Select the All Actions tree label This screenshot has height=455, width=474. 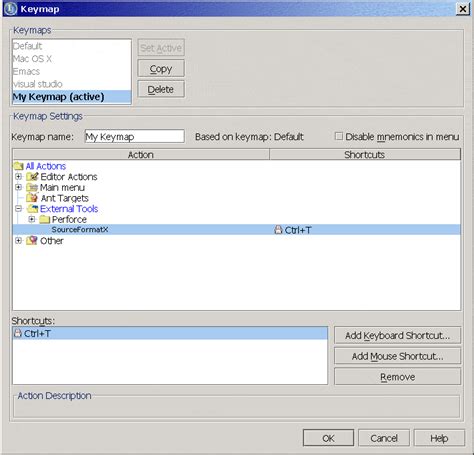[x=46, y=166]
